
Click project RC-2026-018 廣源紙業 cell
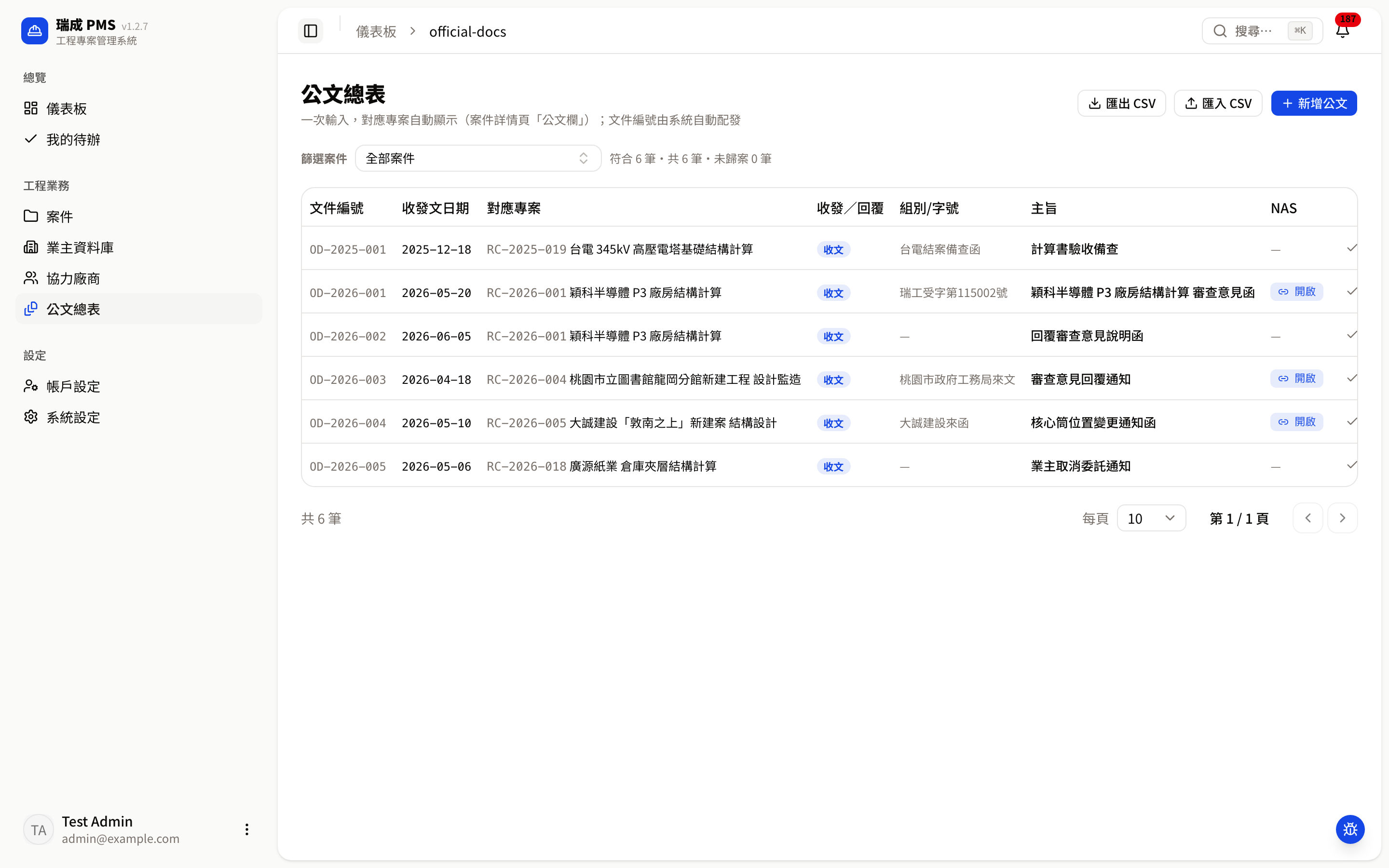601,466
